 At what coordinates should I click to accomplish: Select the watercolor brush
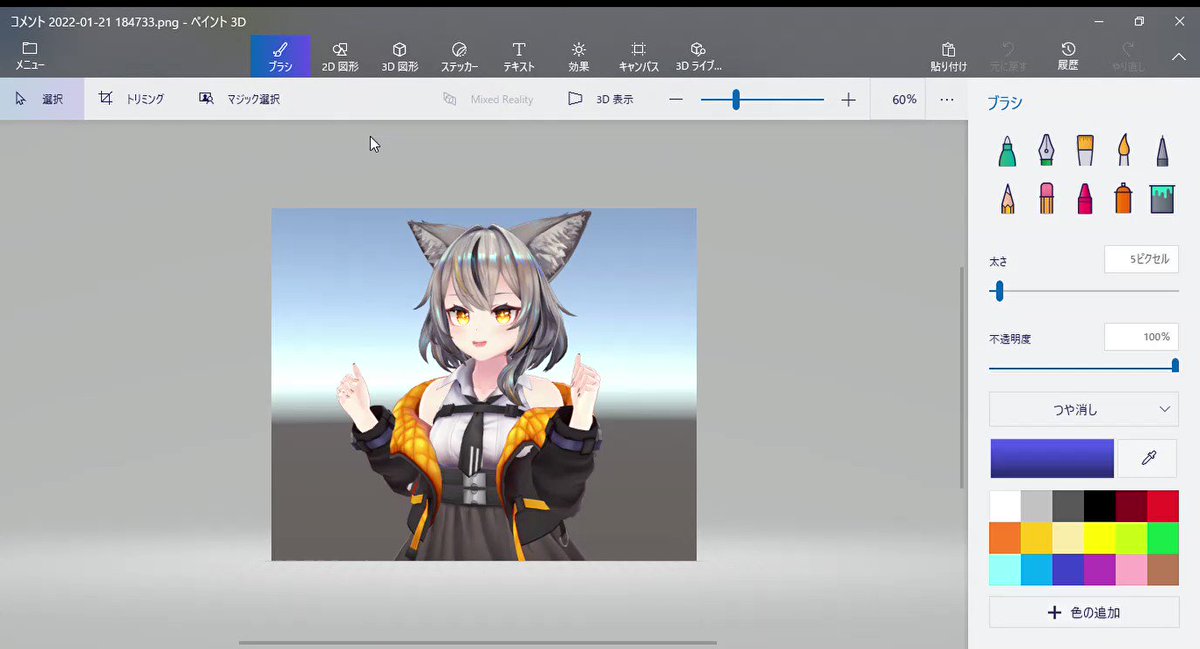click(x=1124, y=151)
